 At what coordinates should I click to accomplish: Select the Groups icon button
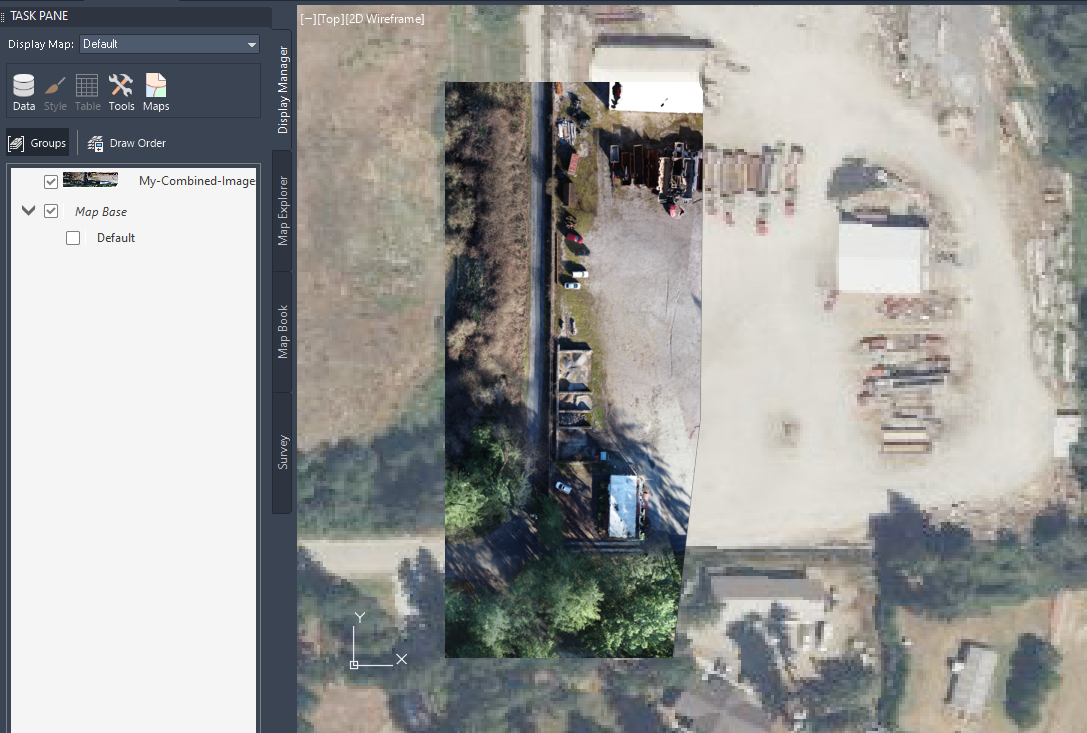37,142
